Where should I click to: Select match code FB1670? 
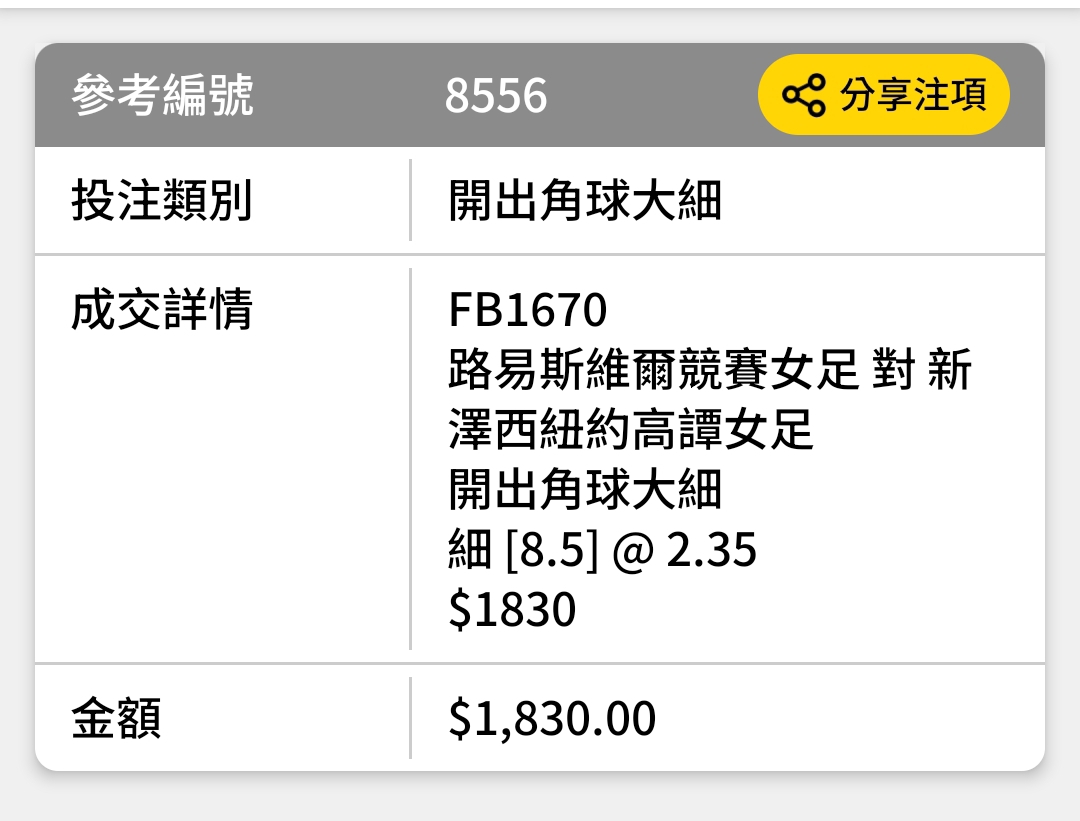pos(528,309)
